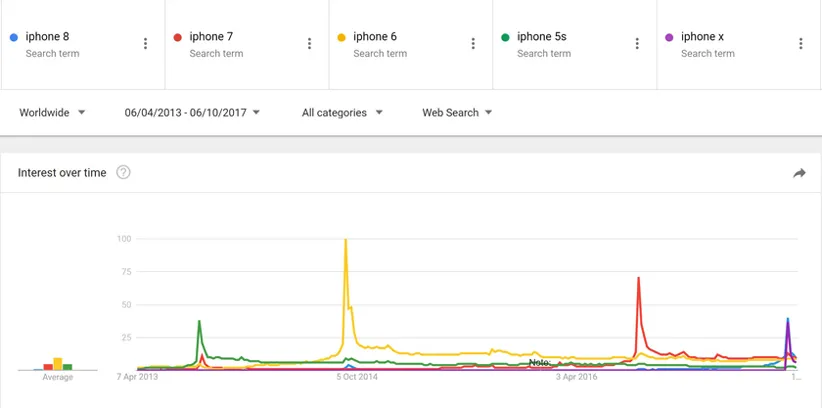Click the yellow iphone 6 color dot

pyautogui.click(x=341, y=37)
